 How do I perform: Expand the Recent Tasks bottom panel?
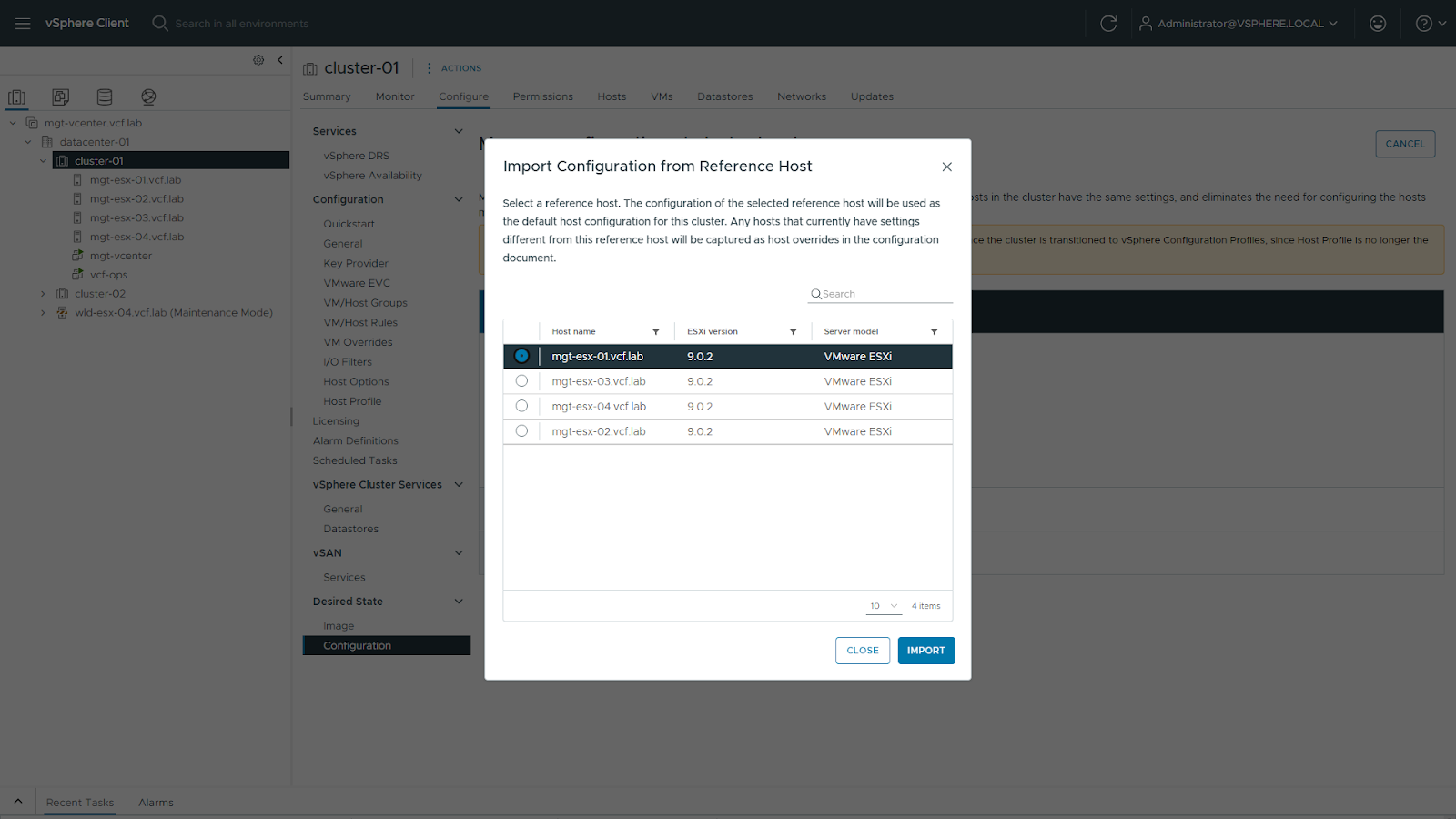point(17,802)
